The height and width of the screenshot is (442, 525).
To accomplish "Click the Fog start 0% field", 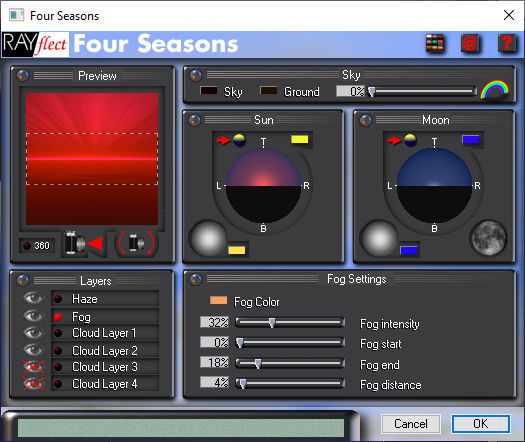I will 215,342.
